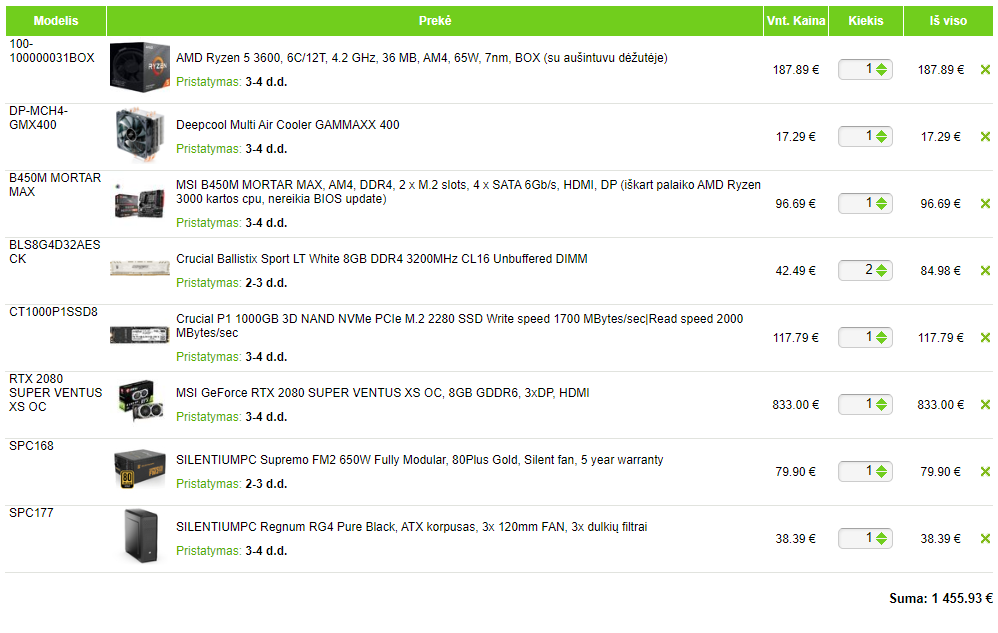The image size is (998, 633).
Task: View the Deepcool air cooler thumbnail
Action: click(x=140, y=135)
